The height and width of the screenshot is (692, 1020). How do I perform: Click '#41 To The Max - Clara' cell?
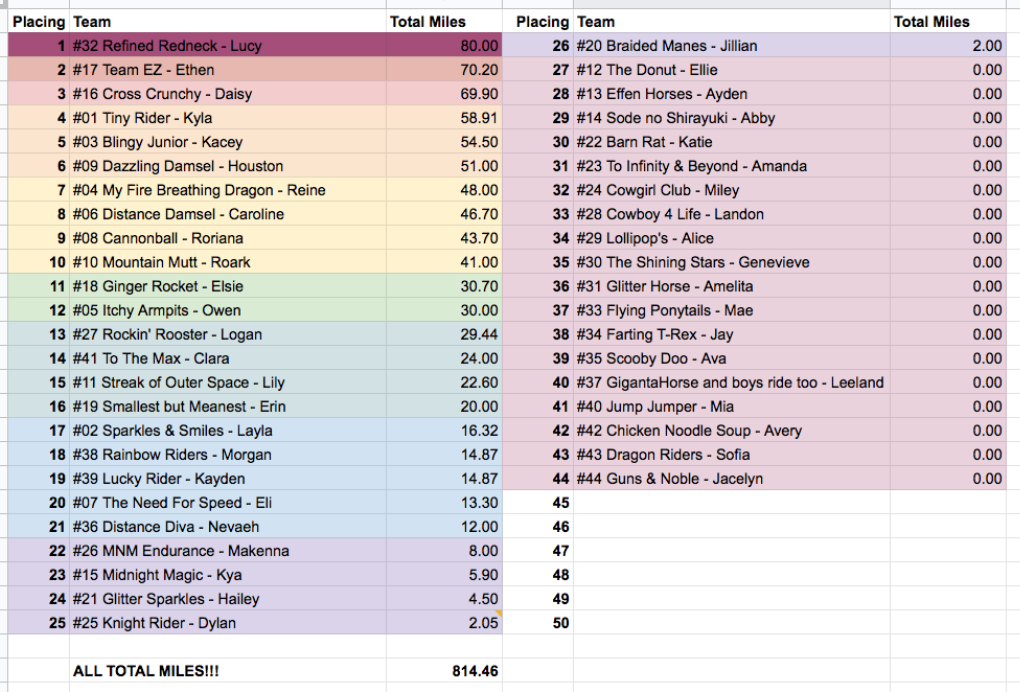click(x=228, y=358)
